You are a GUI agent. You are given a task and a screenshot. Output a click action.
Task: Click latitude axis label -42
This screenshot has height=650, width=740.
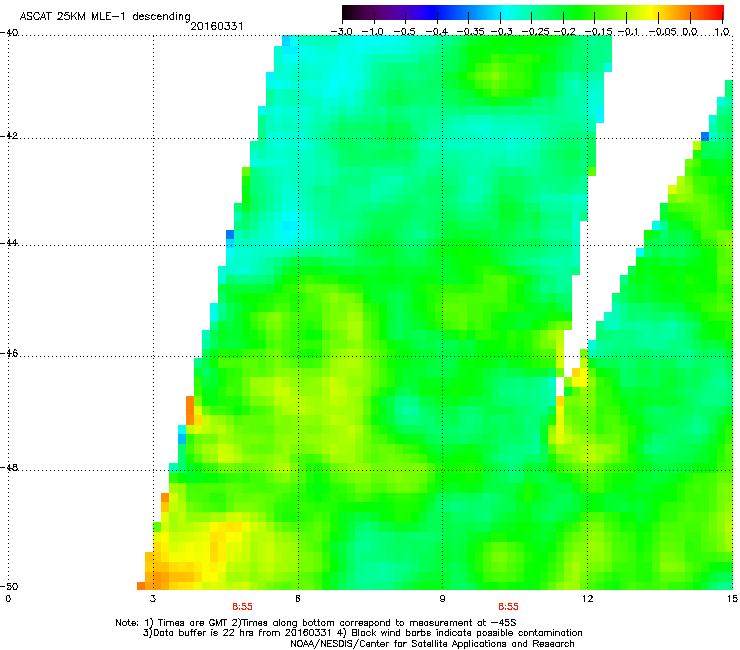9,135
